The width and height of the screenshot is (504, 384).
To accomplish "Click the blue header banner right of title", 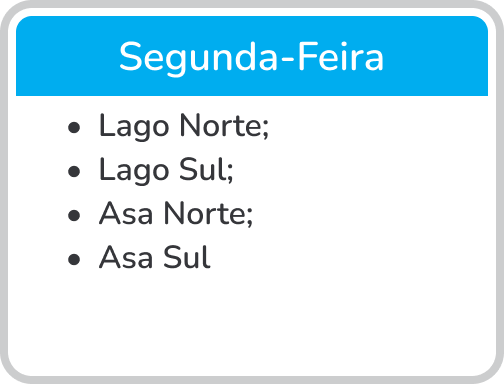I will click(436, 57).
